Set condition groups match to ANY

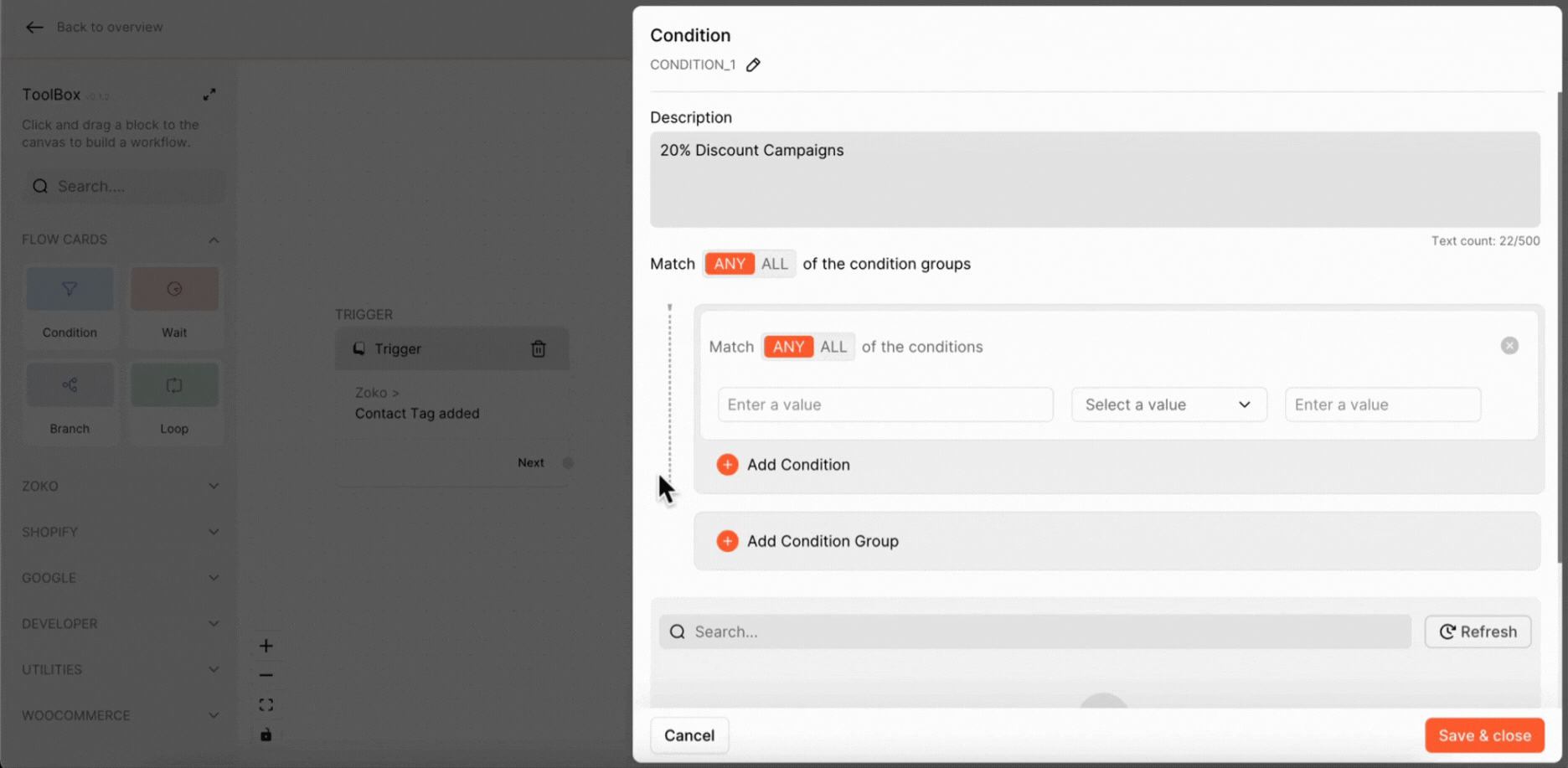730,264
